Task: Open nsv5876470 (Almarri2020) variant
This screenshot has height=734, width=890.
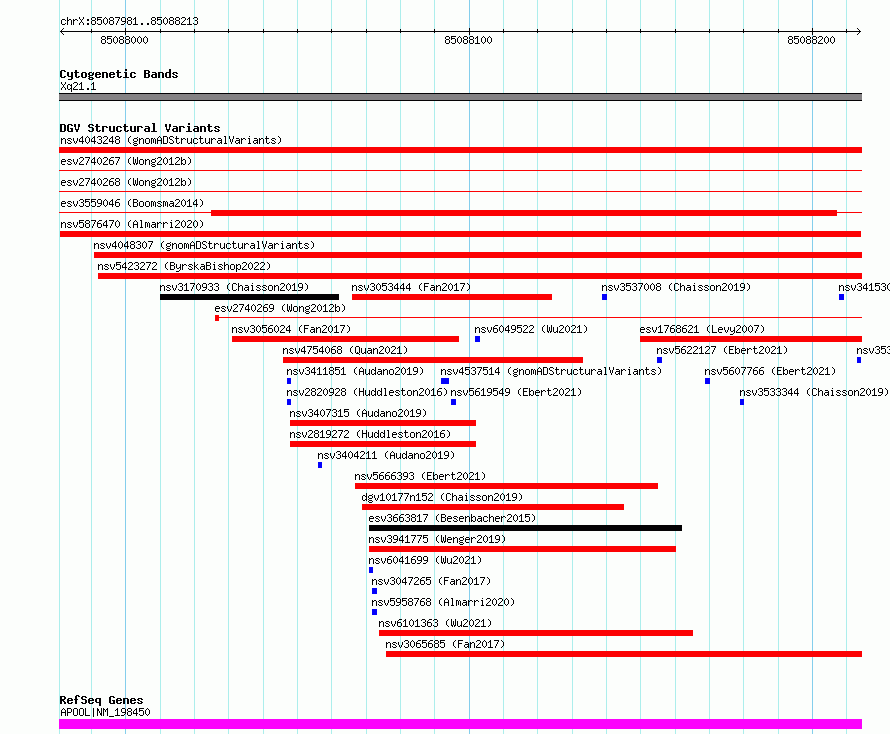Action: pos(132,224)
